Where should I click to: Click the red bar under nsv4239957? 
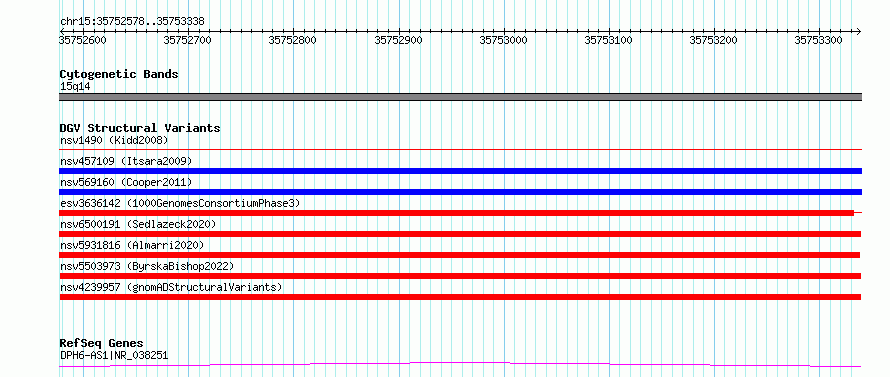460,297
